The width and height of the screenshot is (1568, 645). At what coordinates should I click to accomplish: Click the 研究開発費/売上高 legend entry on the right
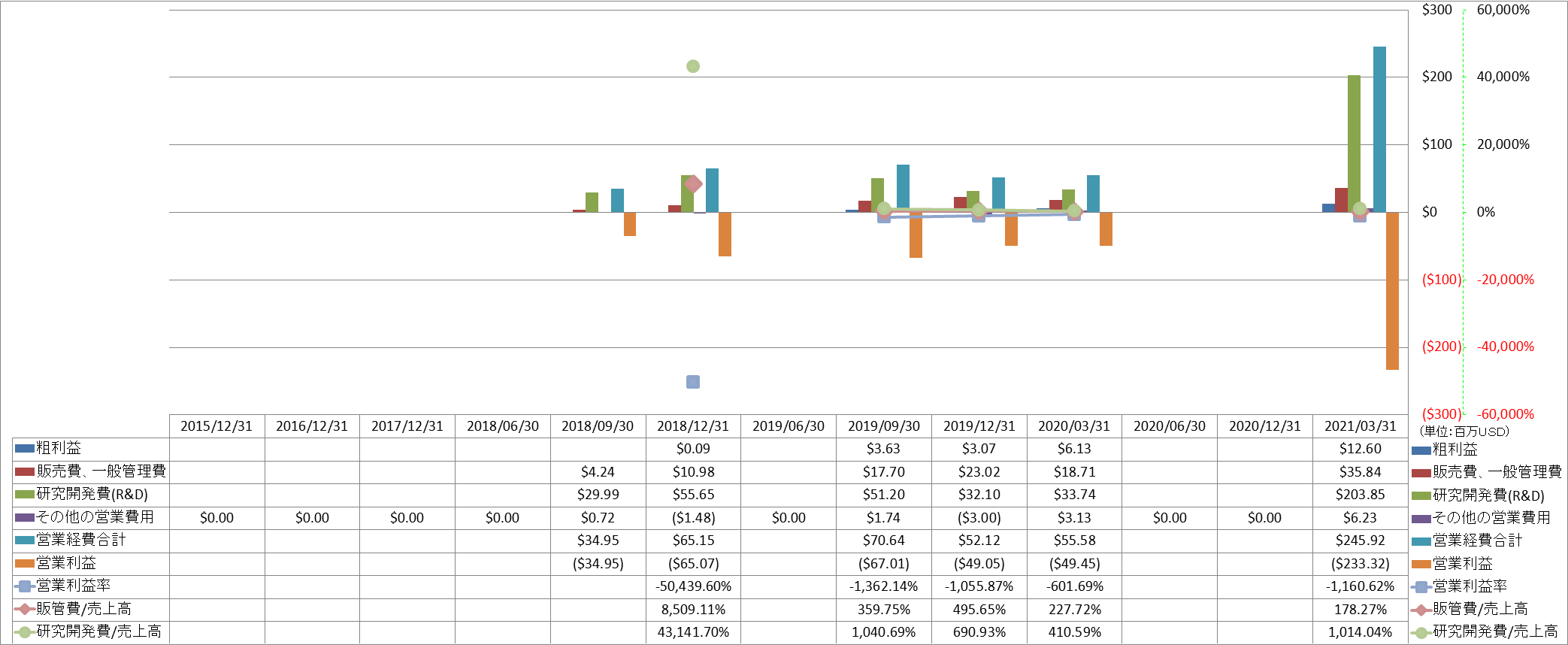pos(1485,632)
